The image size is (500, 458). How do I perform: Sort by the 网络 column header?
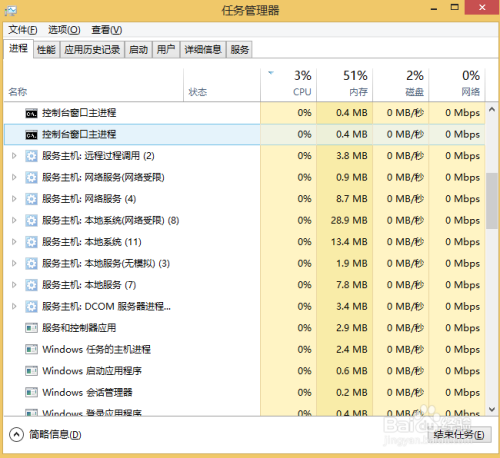click(x=457, y=85)
